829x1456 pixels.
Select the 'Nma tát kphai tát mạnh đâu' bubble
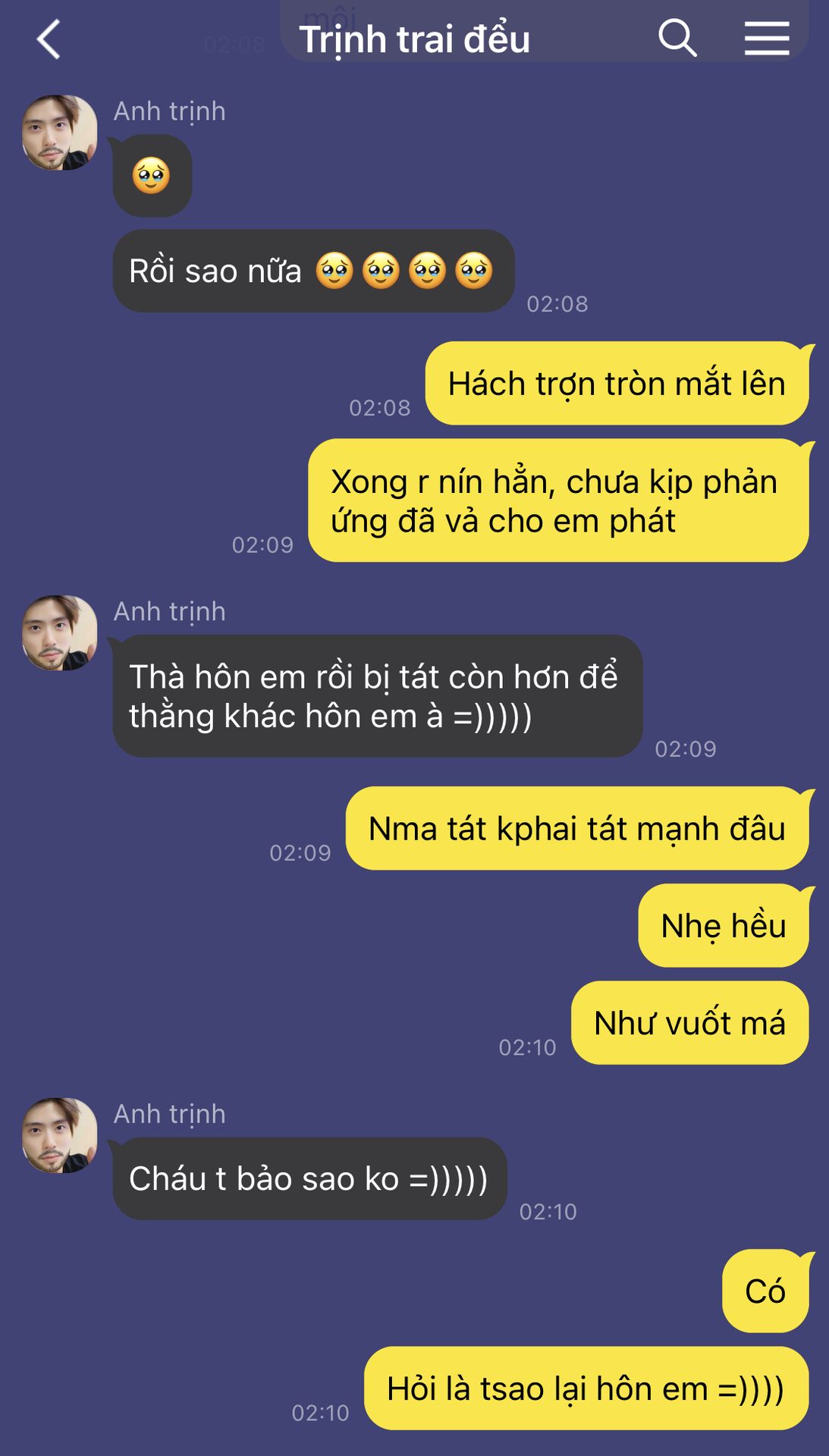[x=577, y=828]
